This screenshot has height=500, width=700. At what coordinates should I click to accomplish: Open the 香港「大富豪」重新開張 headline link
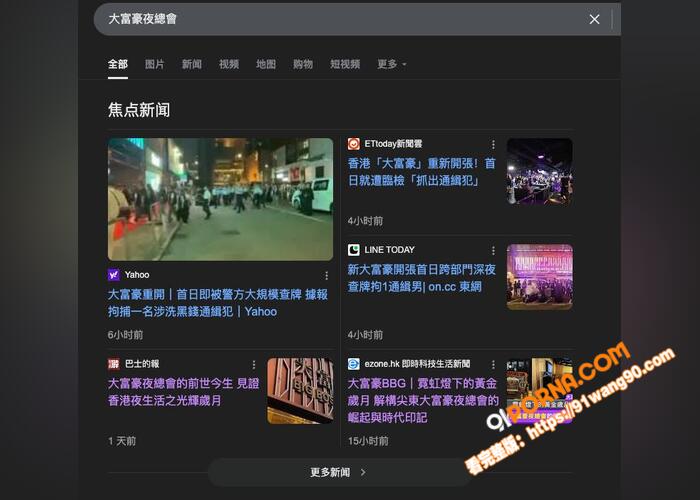pyautogui.click(x=421, y=171)
